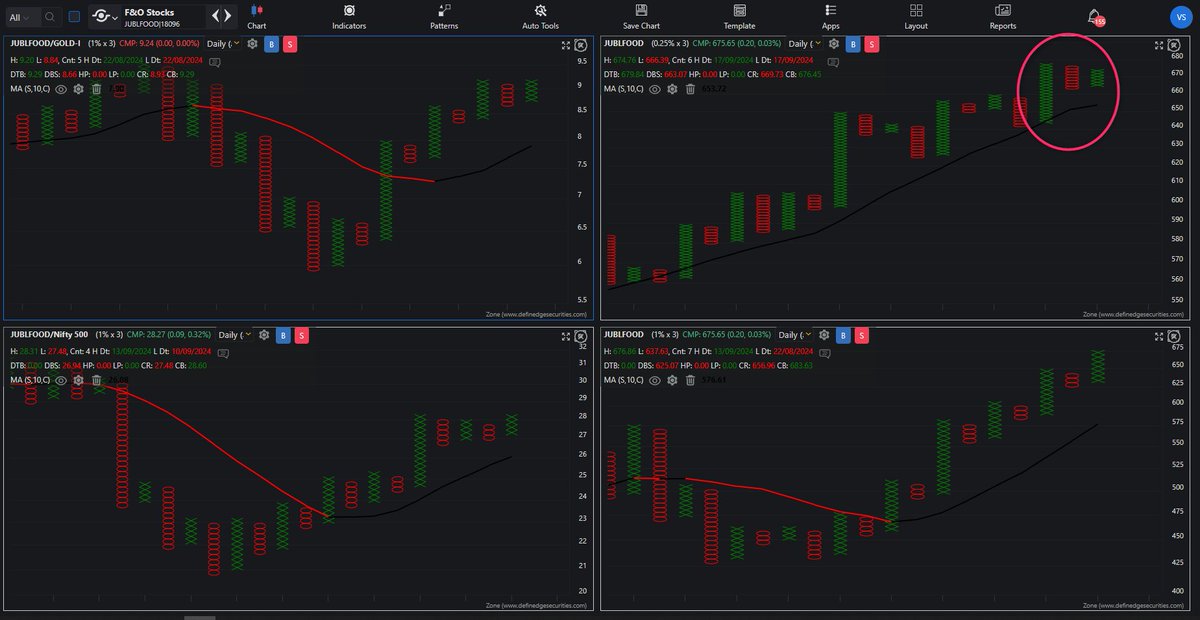Toggle MA visibility eye on JUBLFOOD/GOLD-I chart
This screenshot has width=1200, height=620.
[x=61, y=89]
